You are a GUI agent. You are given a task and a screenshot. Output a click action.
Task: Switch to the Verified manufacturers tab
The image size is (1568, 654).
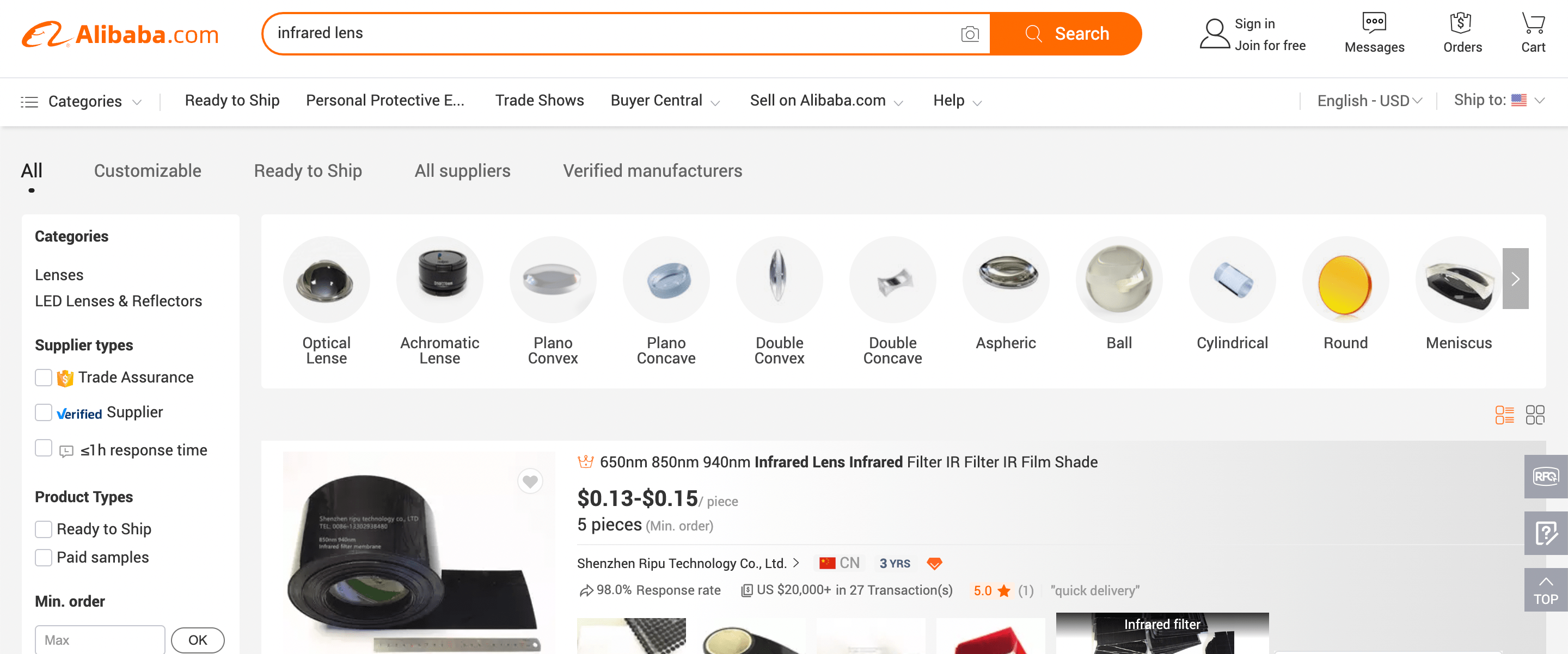click(652, 171)
